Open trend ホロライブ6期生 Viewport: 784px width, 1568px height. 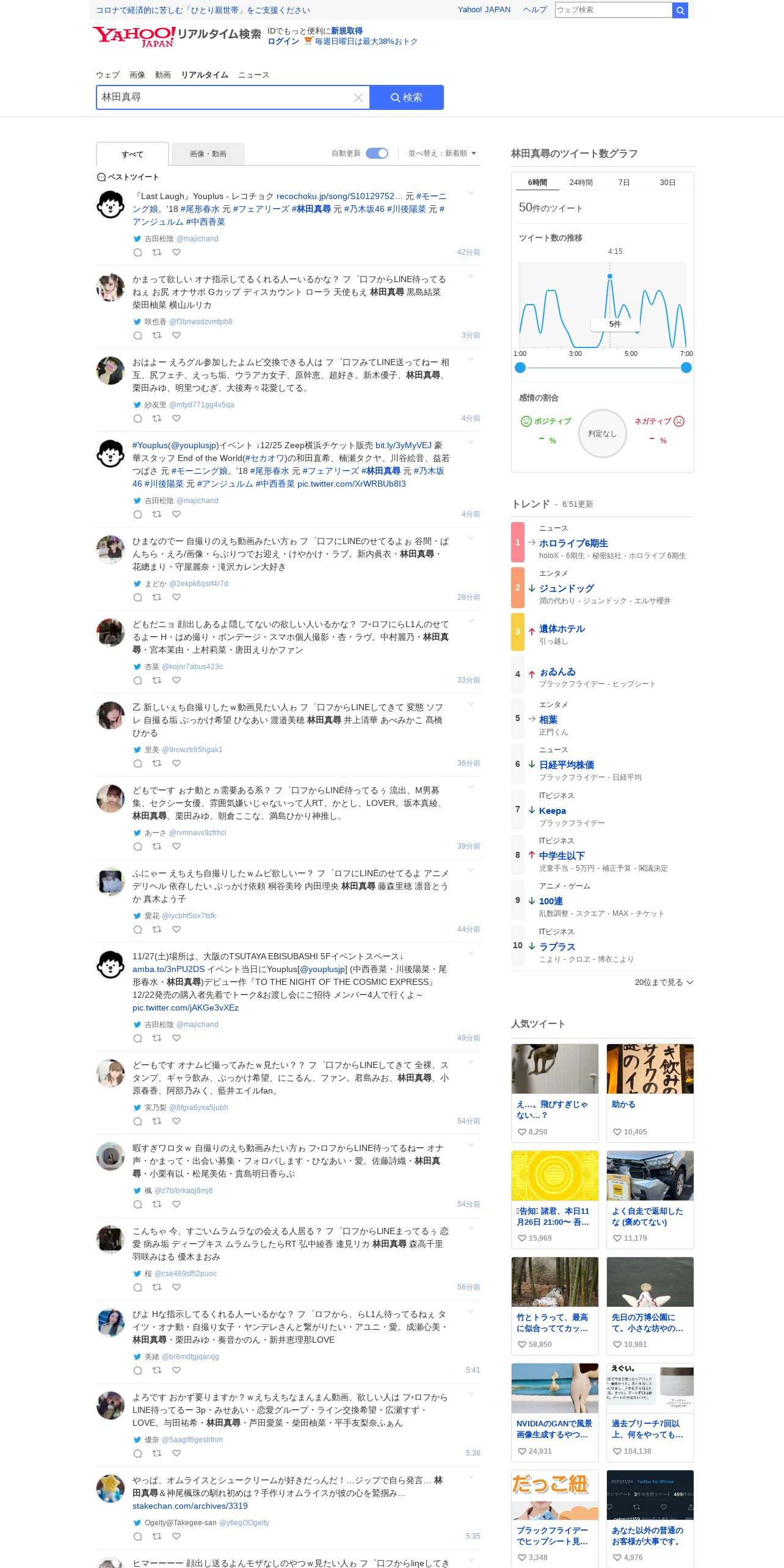click(573, 543)
